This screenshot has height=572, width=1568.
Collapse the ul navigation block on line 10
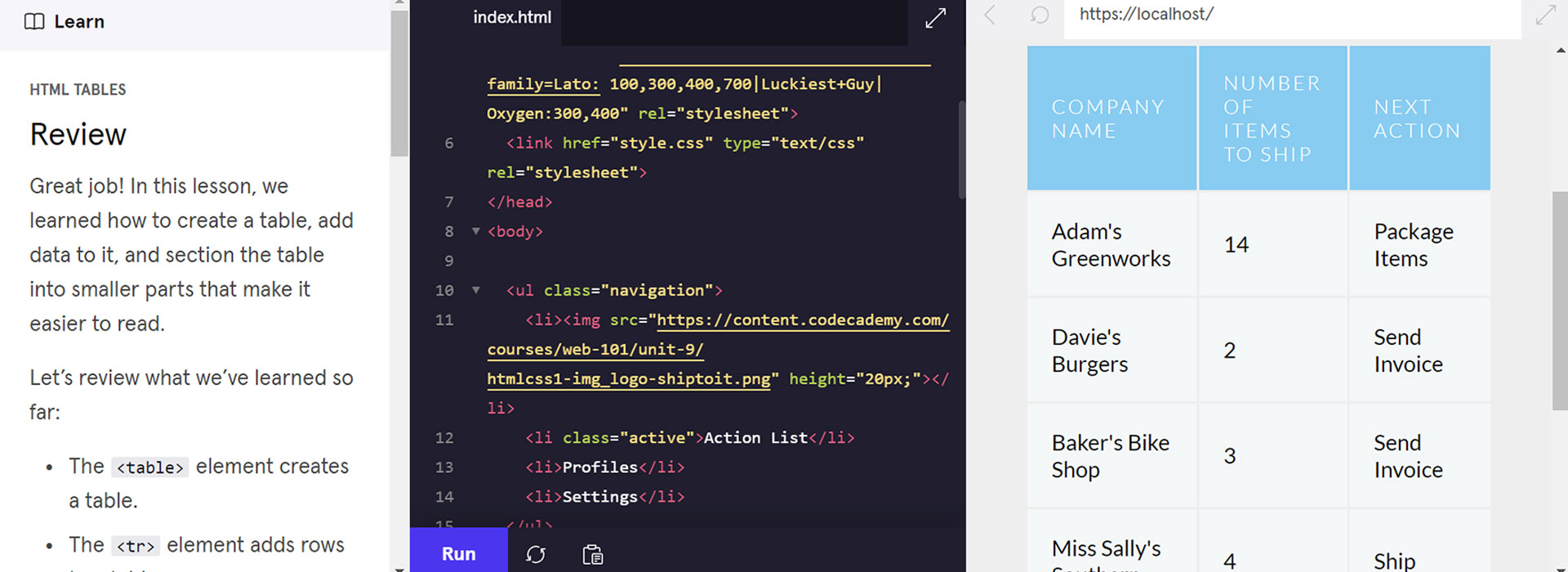(x=476, y=290)
